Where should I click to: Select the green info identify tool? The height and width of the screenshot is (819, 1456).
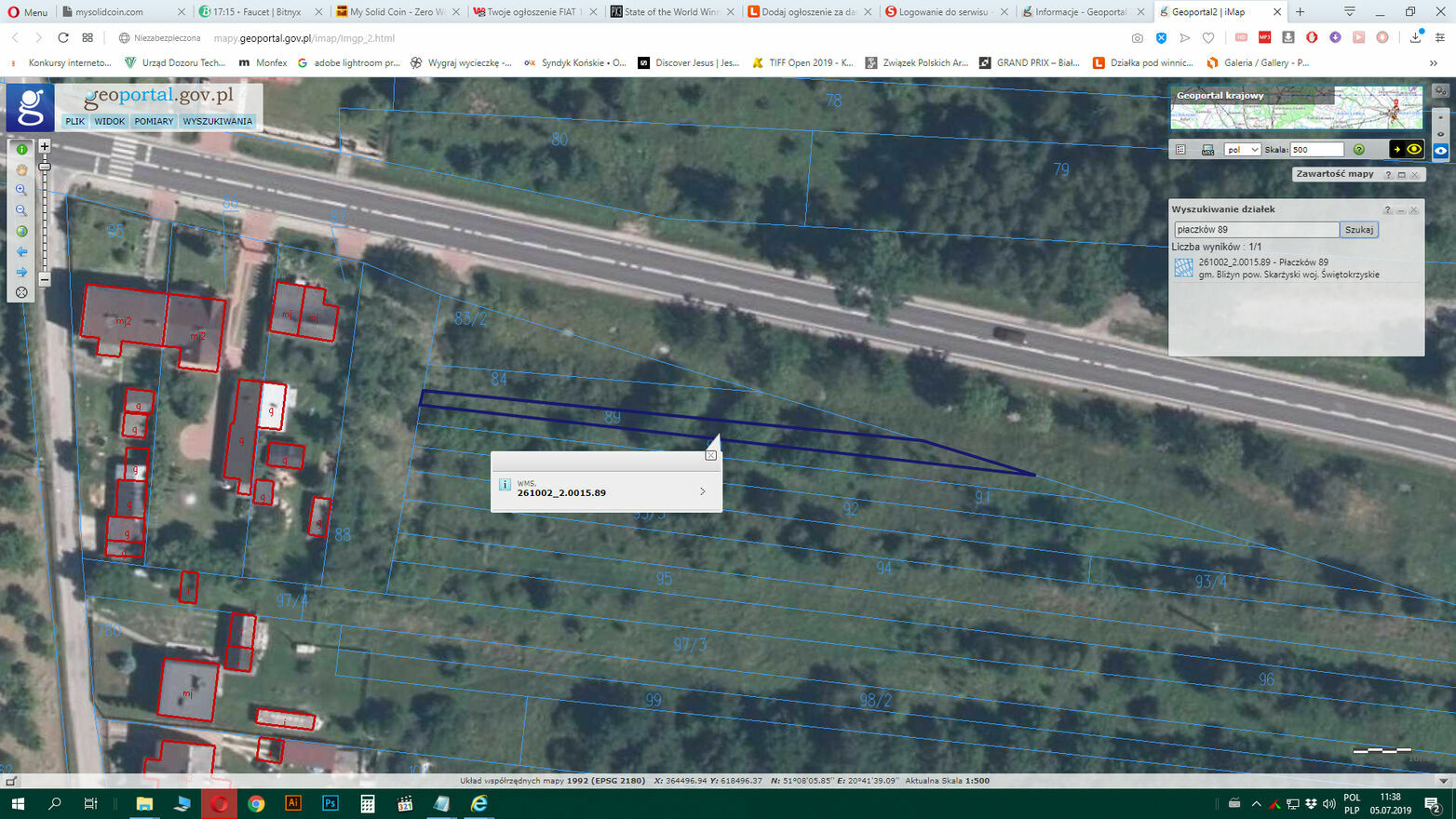click(x=21, y=149)
